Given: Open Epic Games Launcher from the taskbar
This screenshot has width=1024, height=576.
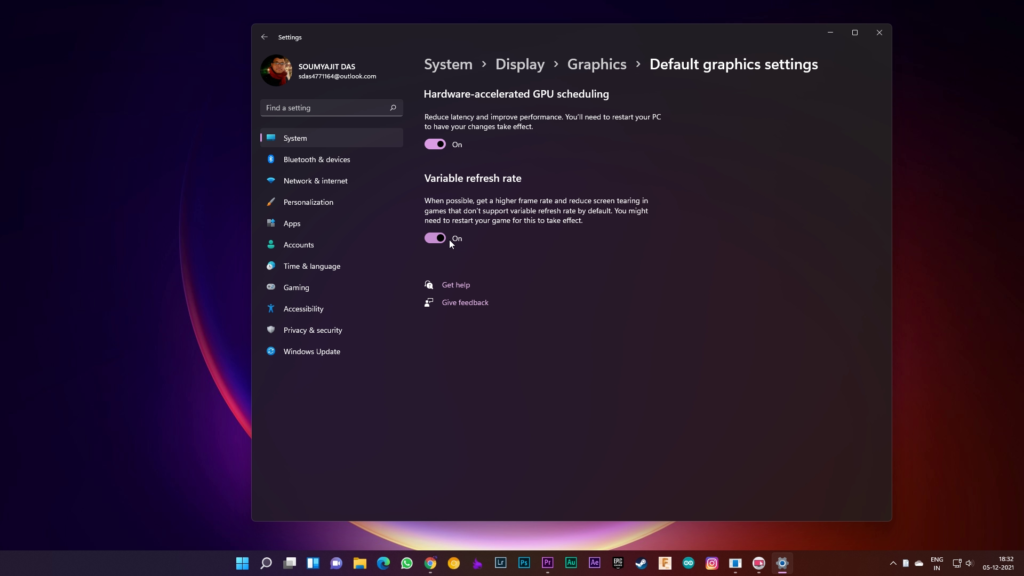Looking at the screenshot, I should (x=618, y=563).
